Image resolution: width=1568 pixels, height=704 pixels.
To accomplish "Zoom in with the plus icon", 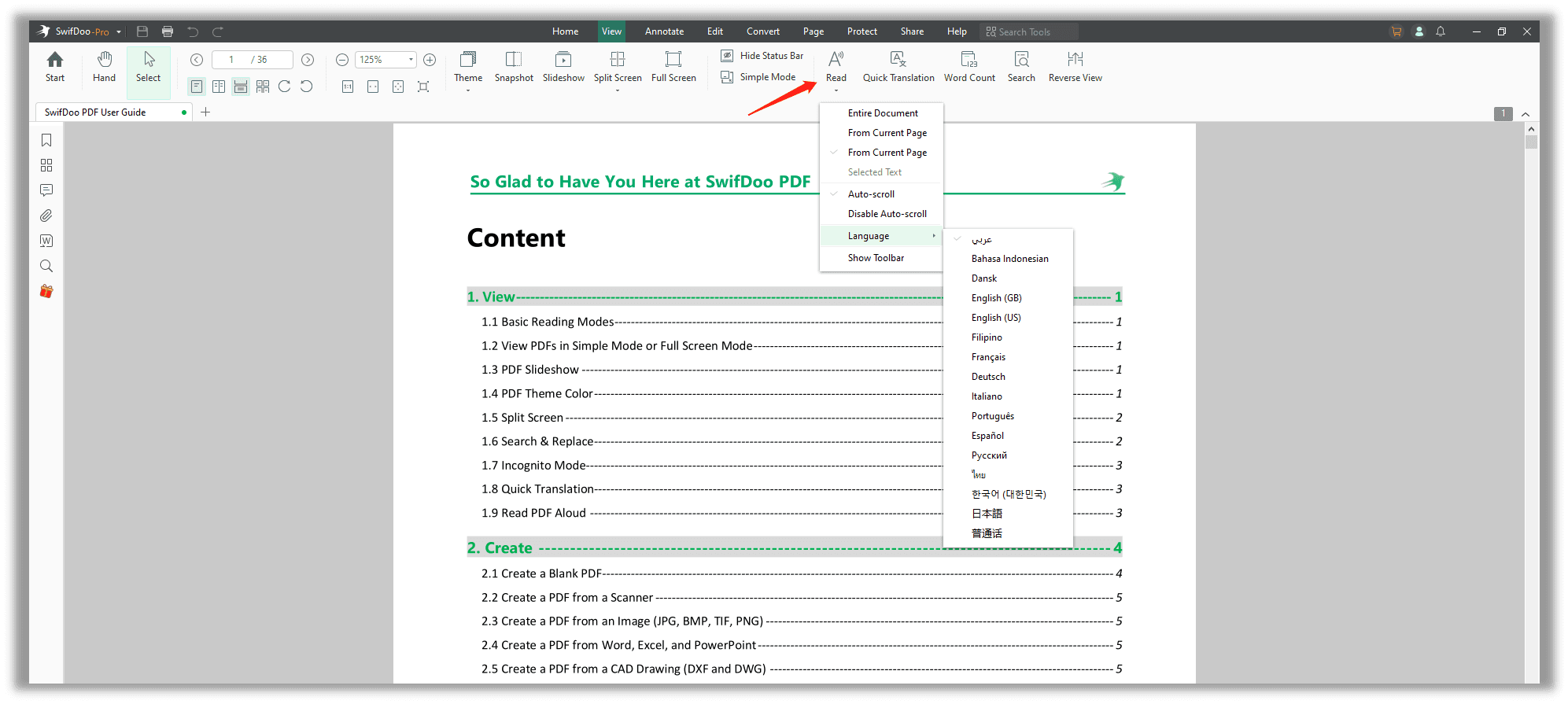I will pos(430,60).
